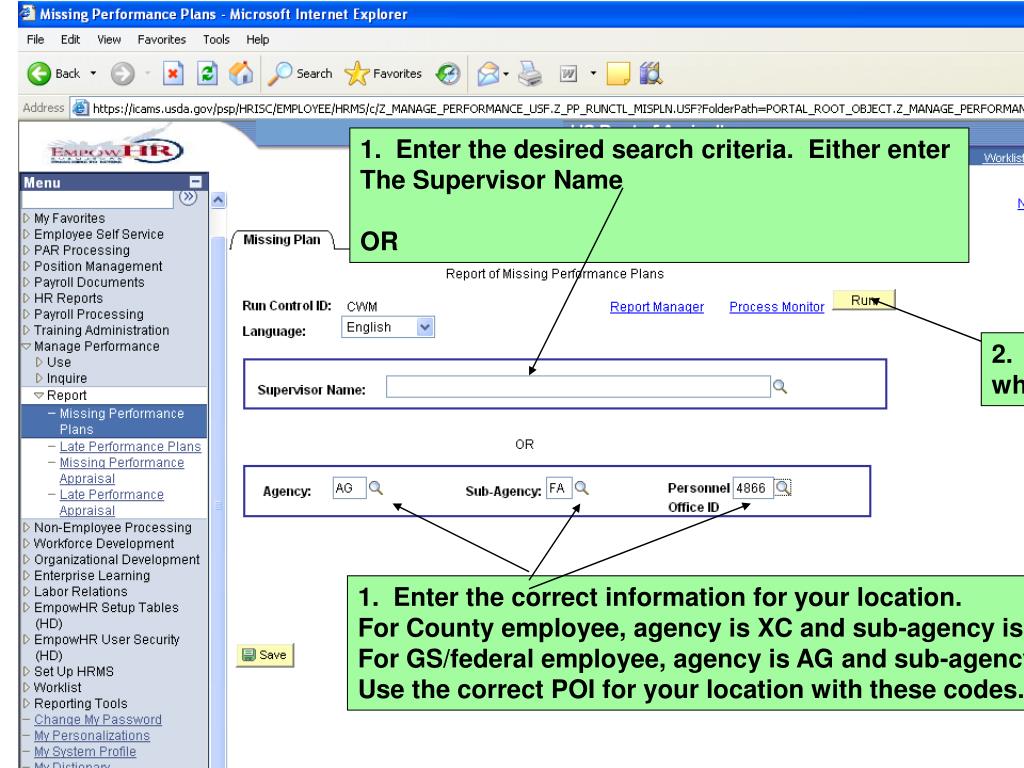This screenshot has width=1024, height=768.
Task: Expand PAR Processing
Action: coord(82,250)
